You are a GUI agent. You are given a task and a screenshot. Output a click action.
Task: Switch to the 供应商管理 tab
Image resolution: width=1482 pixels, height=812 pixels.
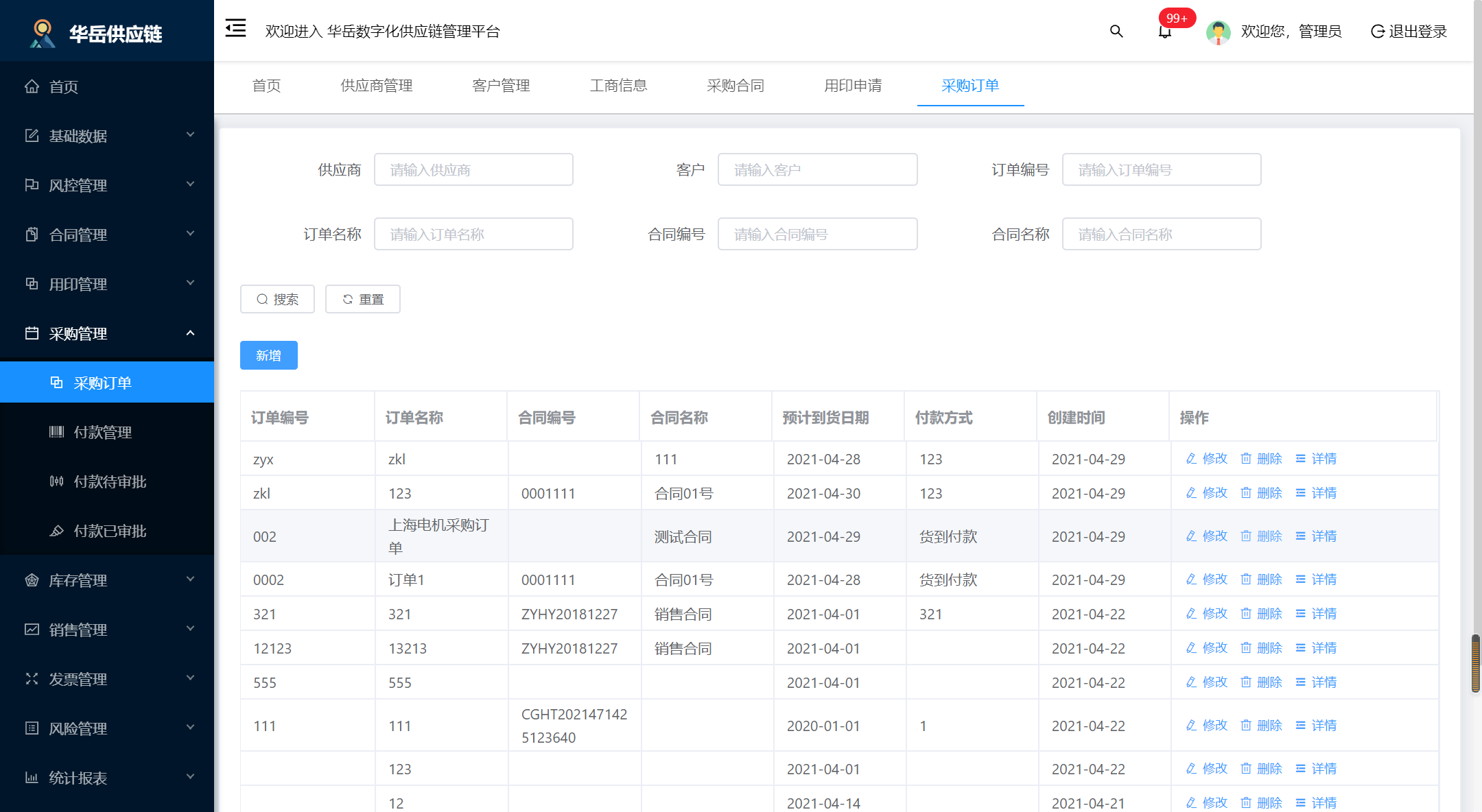tap(377, 86)
